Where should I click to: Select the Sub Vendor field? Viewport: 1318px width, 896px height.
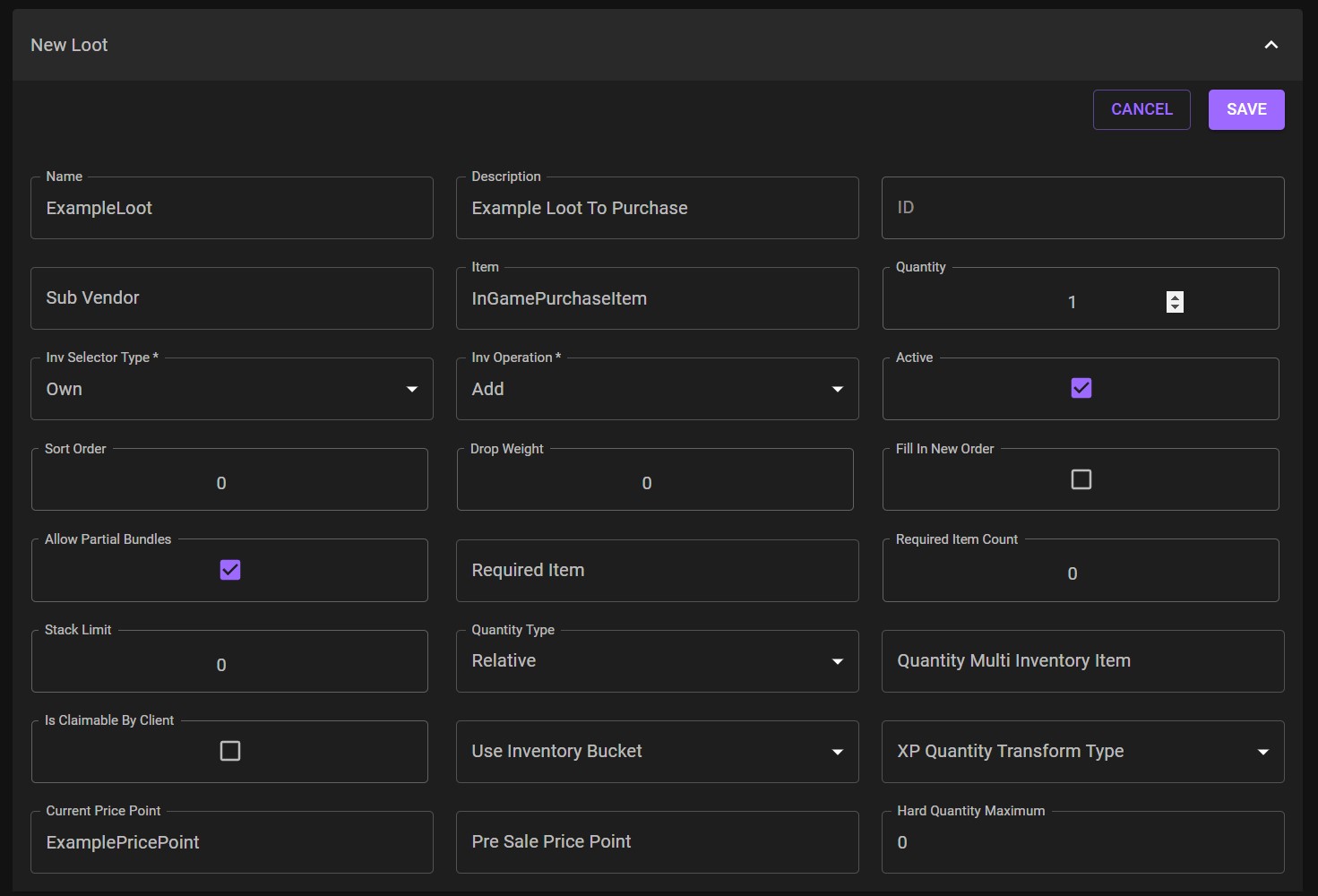232,298
